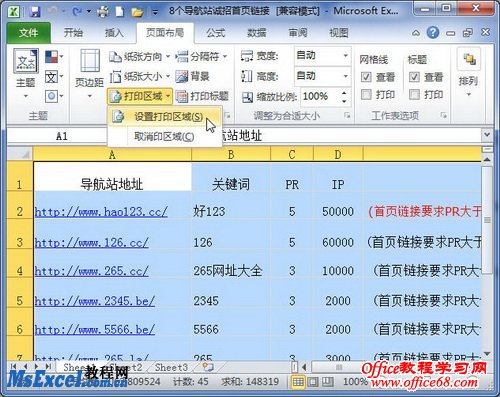Switch to Insert (插入) tab
The image size is (500, 397).
click(x=114, y=33)
